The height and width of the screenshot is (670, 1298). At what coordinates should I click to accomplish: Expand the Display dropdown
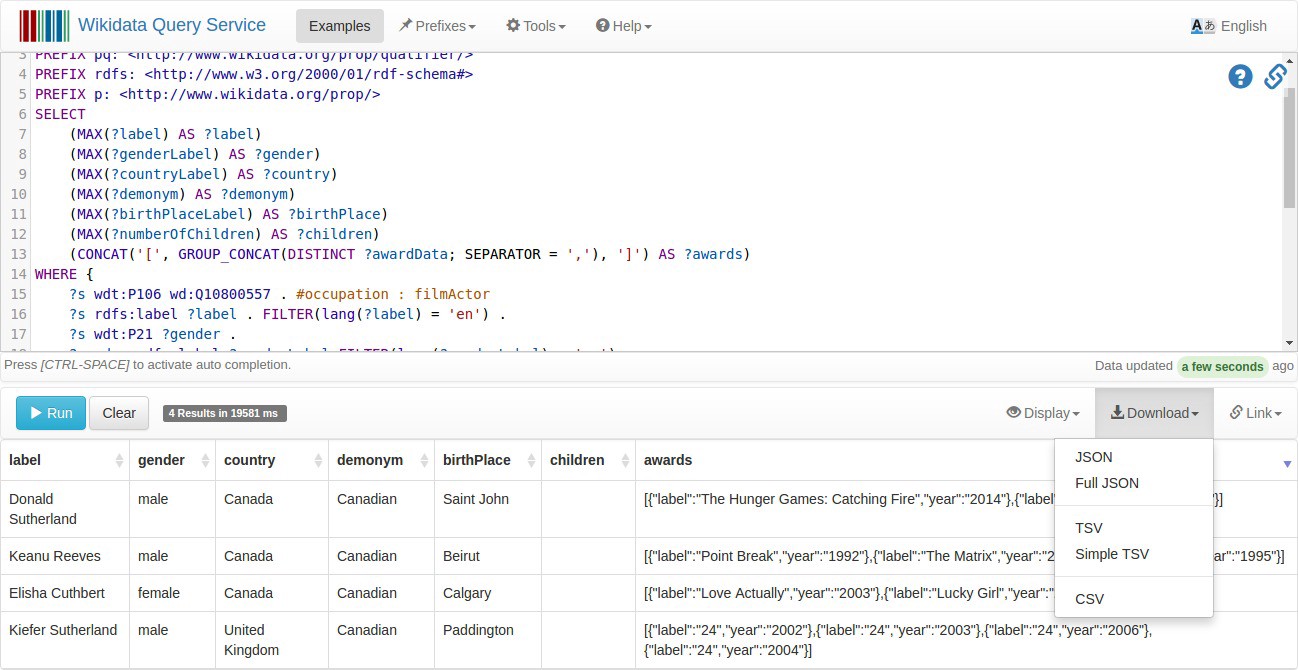click(x=1043, y=413)
